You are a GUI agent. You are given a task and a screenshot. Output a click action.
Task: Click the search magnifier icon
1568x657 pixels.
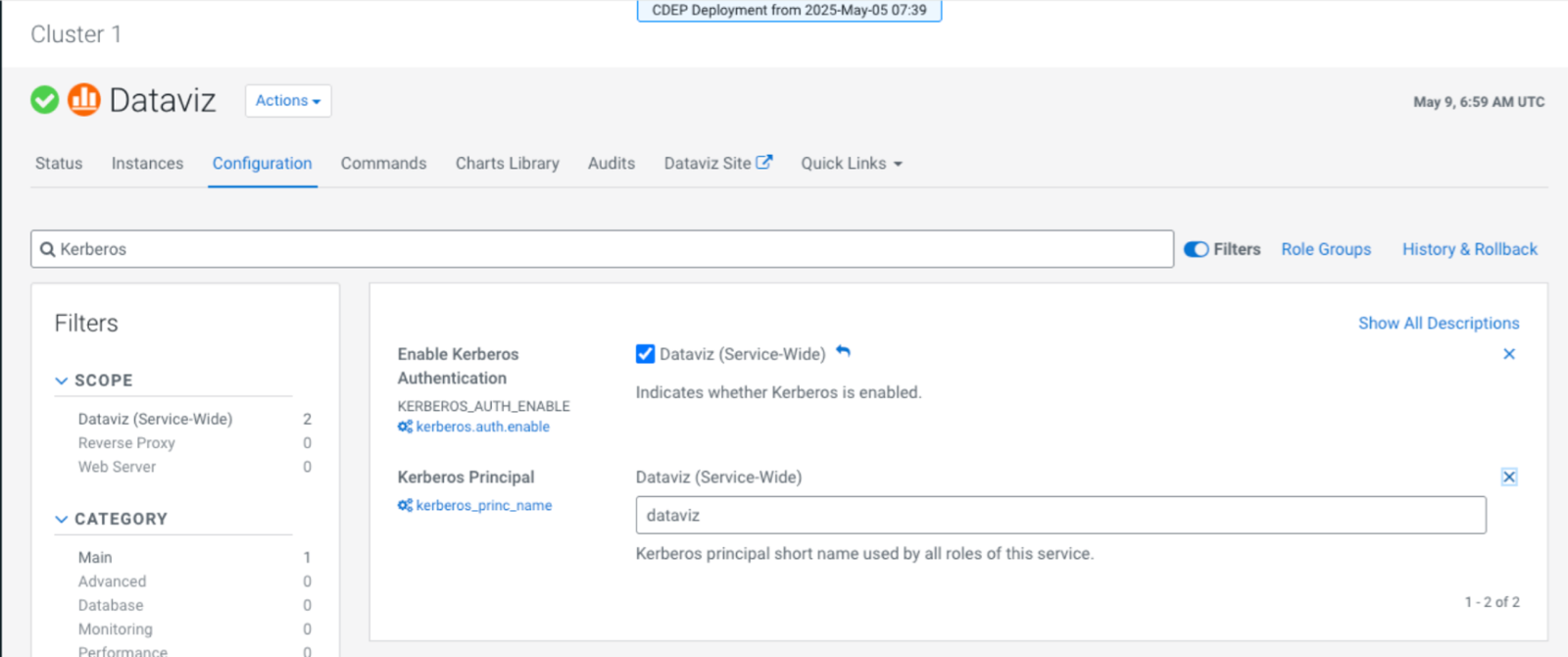[x=47, y=250]
